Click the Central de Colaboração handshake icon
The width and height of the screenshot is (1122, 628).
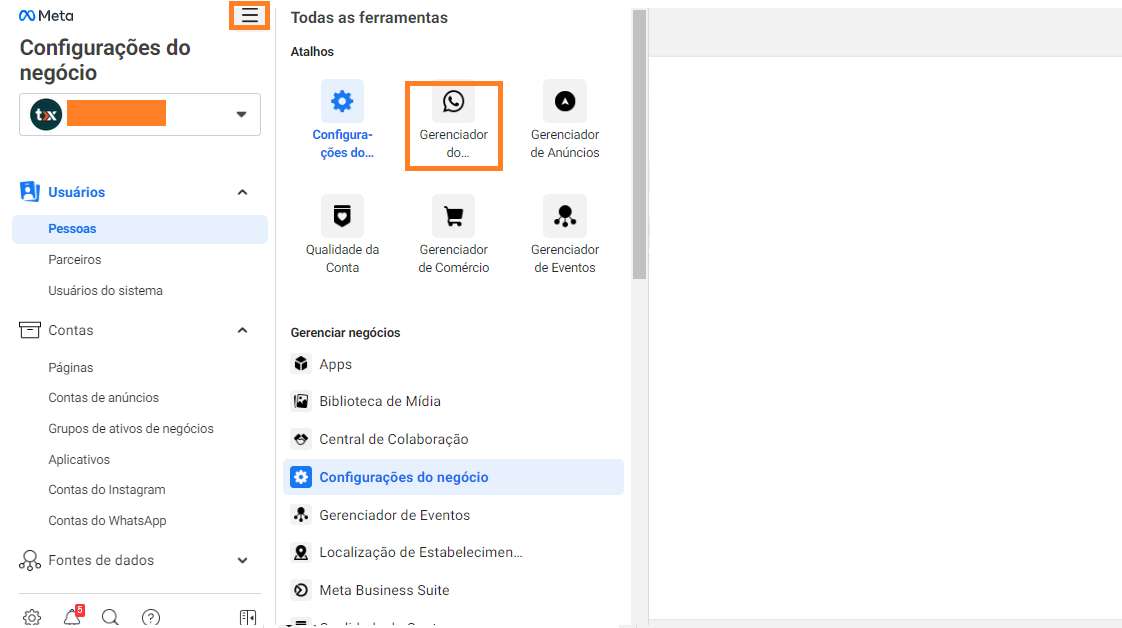click(301, 439)
